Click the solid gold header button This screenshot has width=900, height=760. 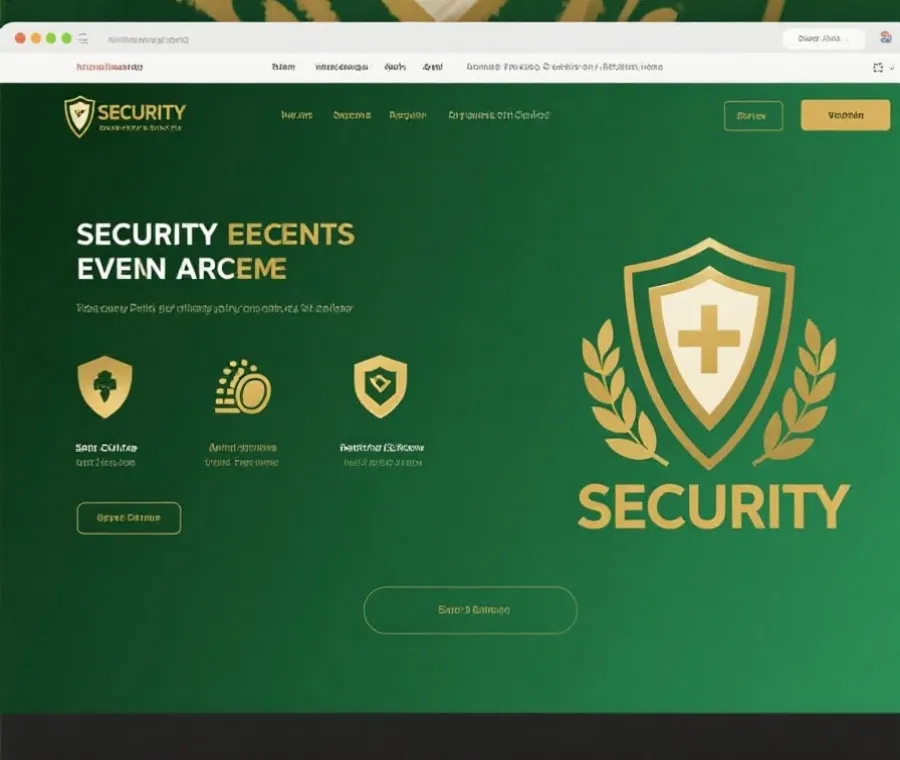coord(845,115)
